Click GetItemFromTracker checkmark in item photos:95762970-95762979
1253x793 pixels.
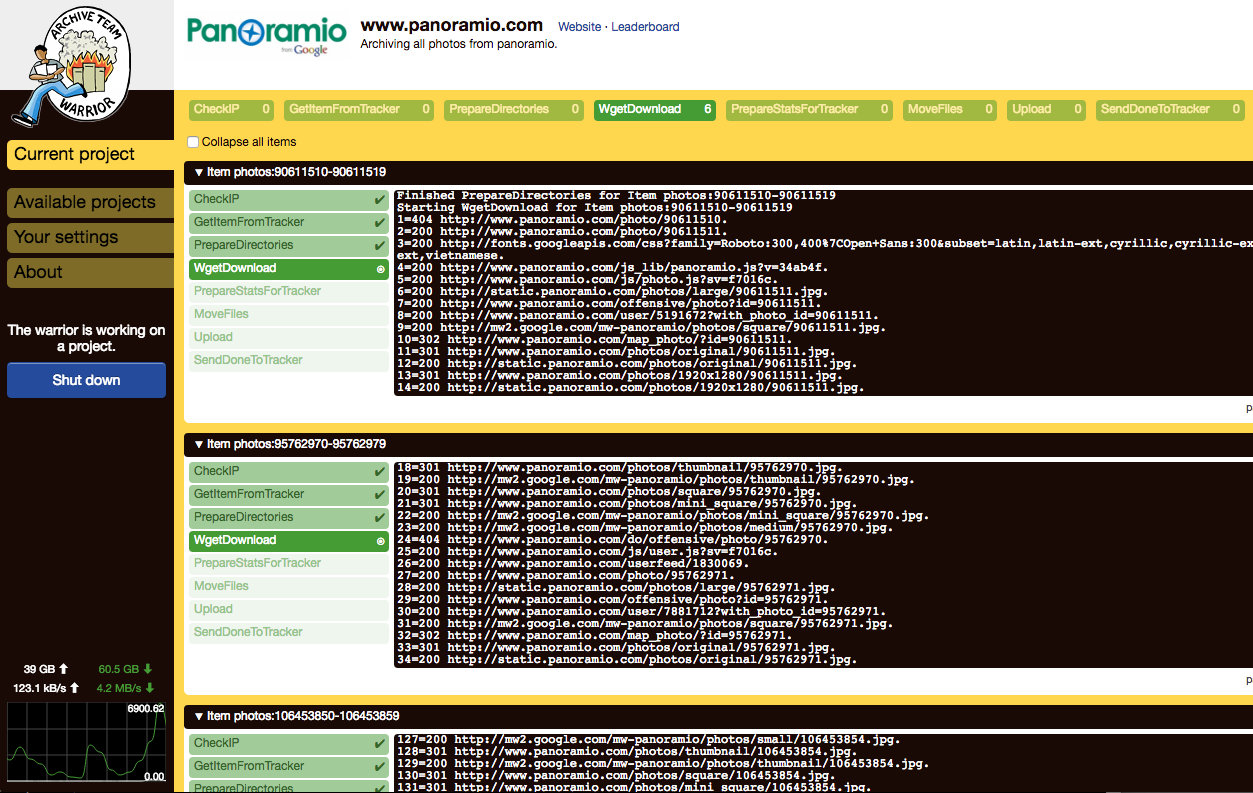(380, 495)
